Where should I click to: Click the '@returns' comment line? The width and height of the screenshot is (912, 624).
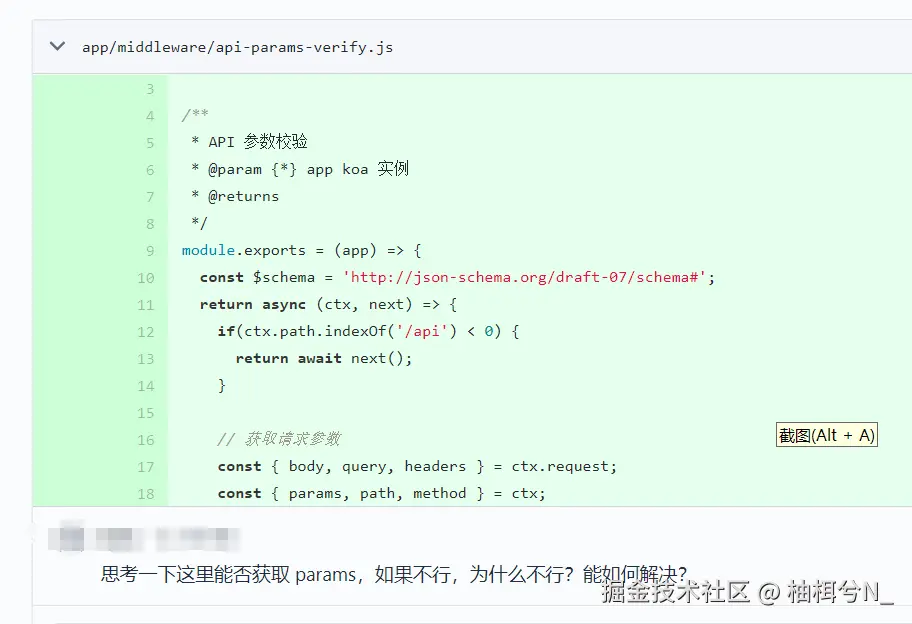tap(235, 197)
